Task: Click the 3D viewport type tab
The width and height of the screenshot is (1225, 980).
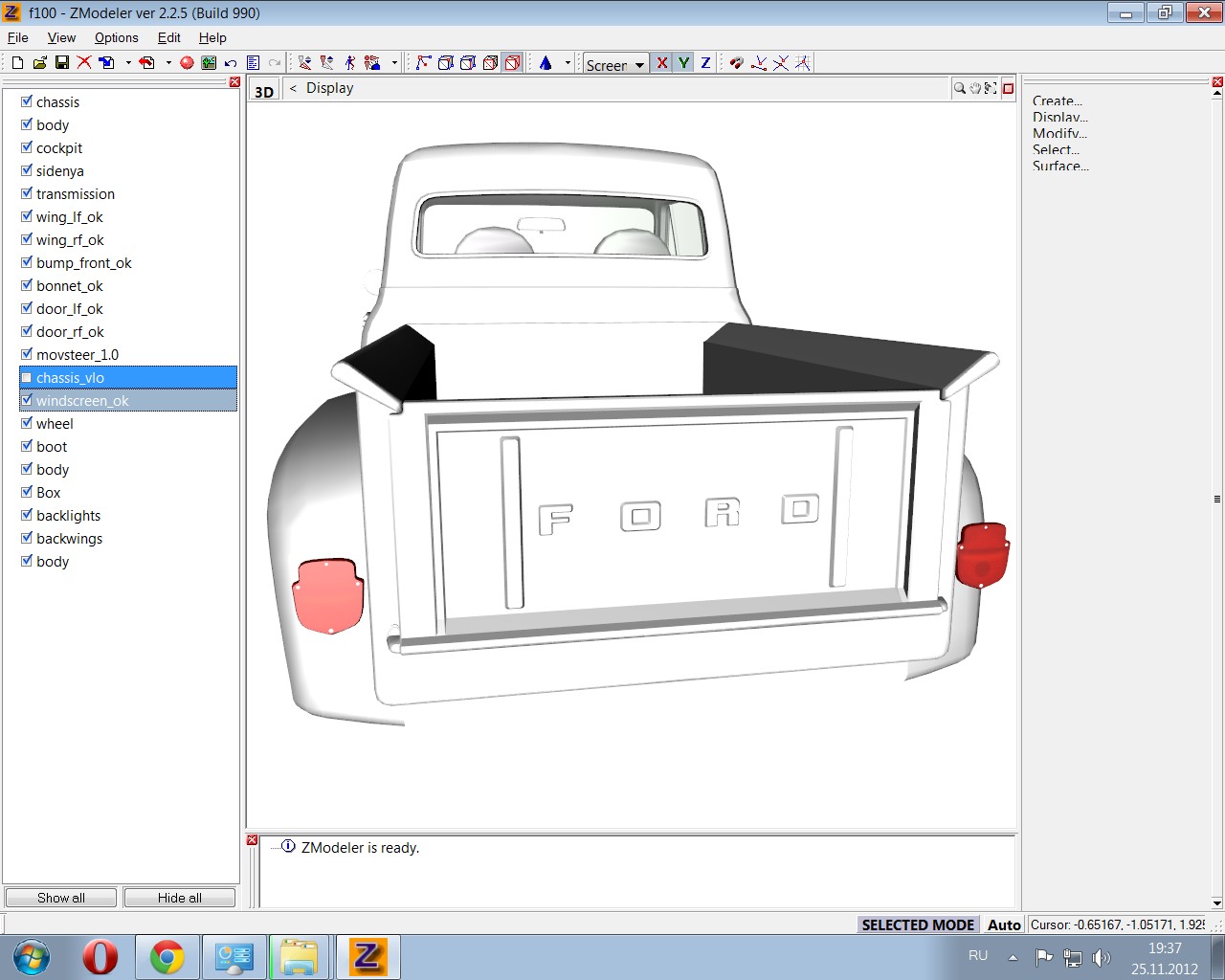Action: pos(264,91)
